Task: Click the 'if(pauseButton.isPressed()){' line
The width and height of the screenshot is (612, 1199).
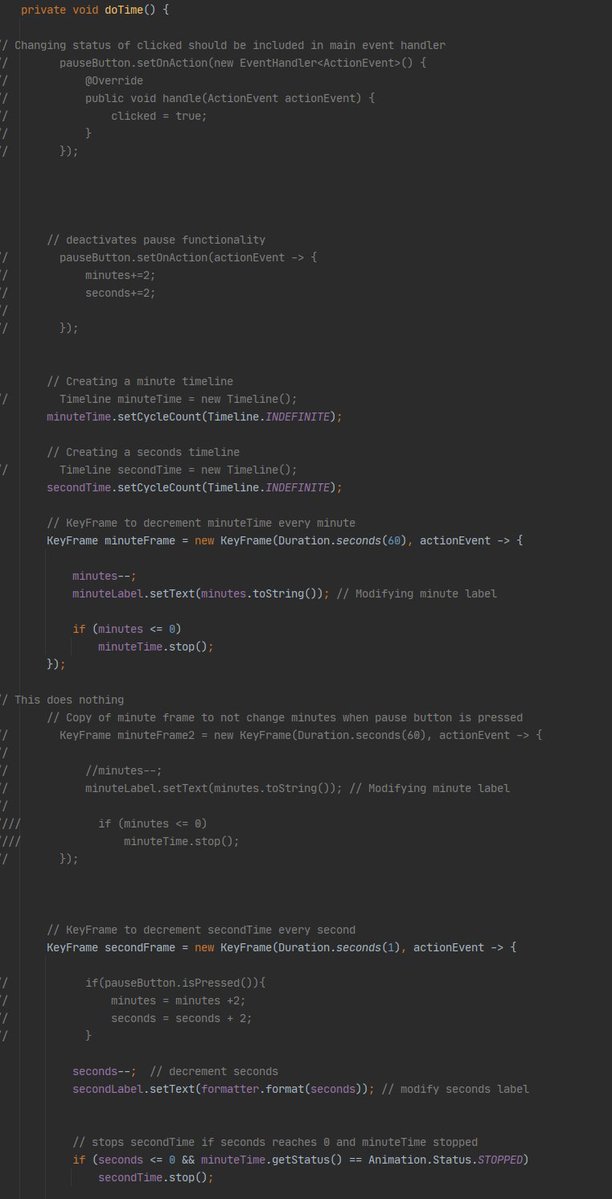Action: [x=175, y=982]
